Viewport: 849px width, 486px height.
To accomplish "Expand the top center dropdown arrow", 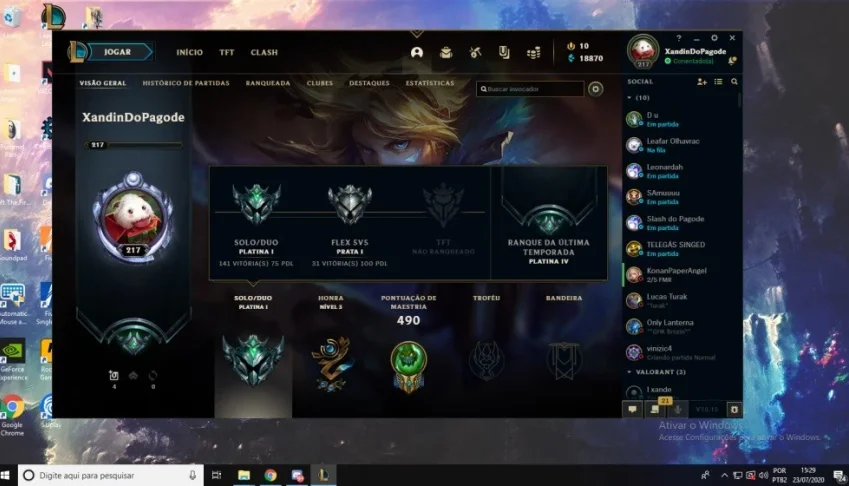I will [x=416, y=34].
